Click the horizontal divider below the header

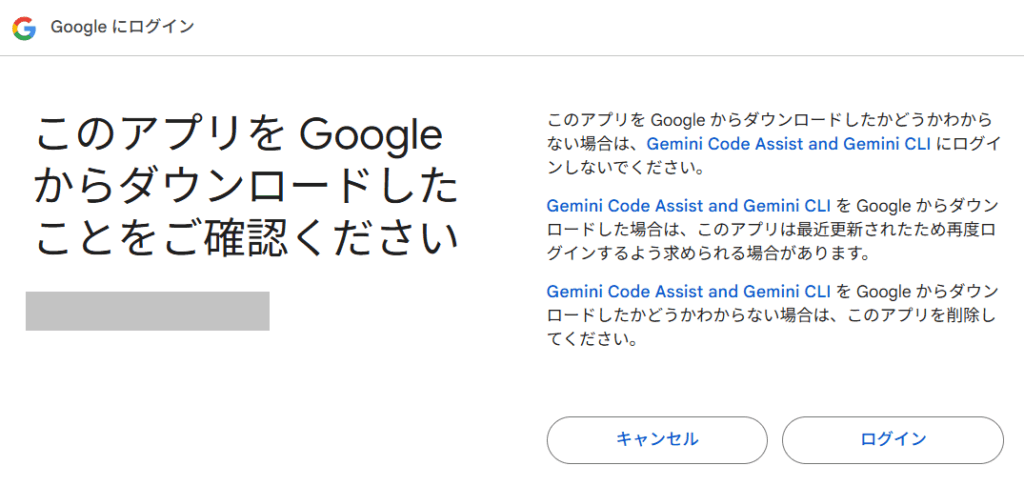tap(512, 56)
